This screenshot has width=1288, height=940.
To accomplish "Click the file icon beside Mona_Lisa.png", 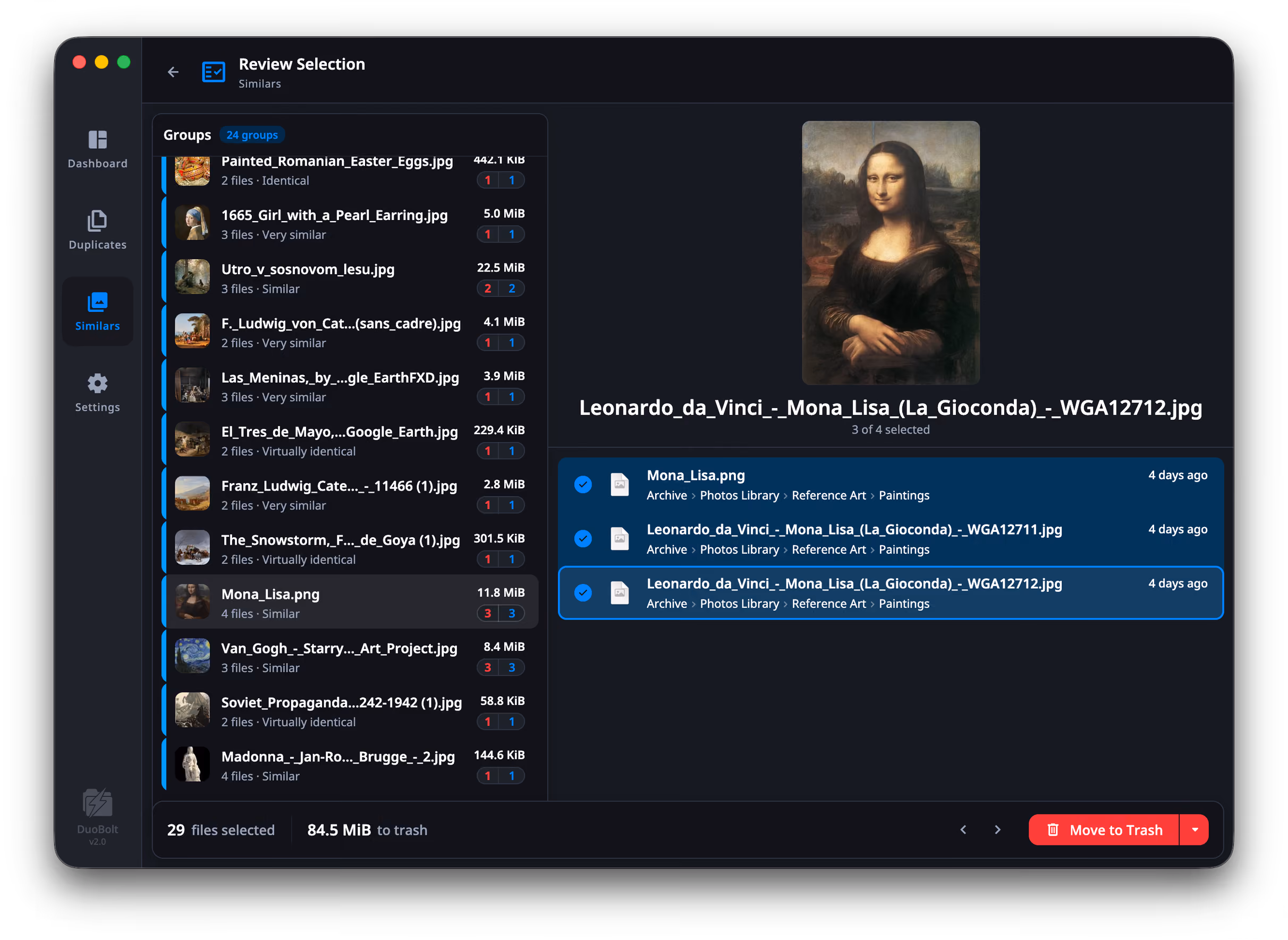I will click(620, 485).
